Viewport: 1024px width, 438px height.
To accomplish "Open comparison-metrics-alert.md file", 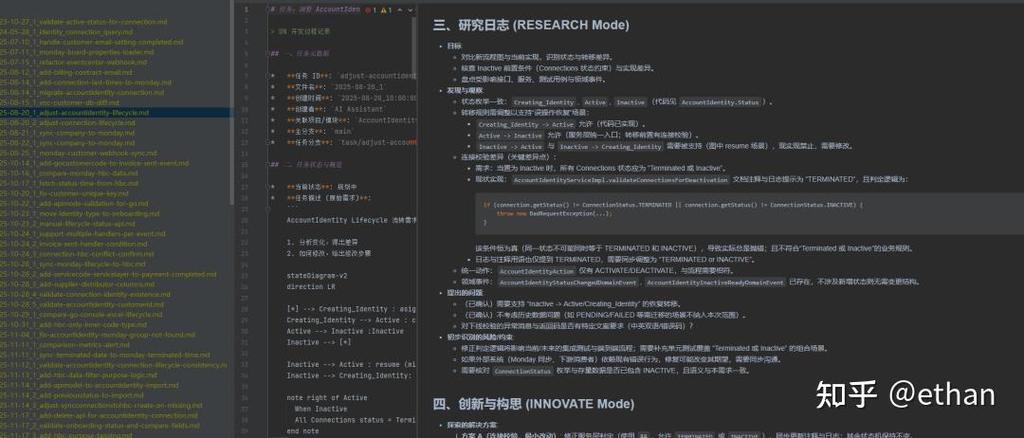I will pyautogui.click(x=65, y=345).
